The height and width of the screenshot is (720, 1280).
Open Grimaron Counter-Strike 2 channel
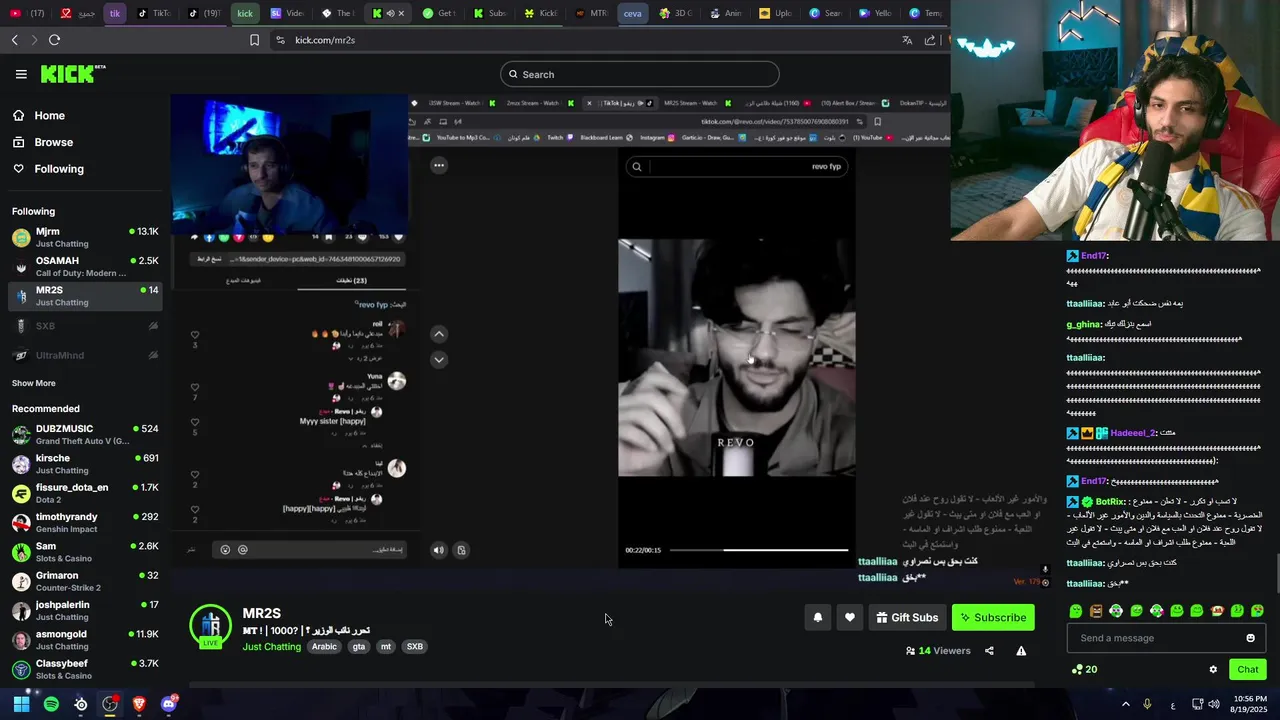[x=85, y=581]
